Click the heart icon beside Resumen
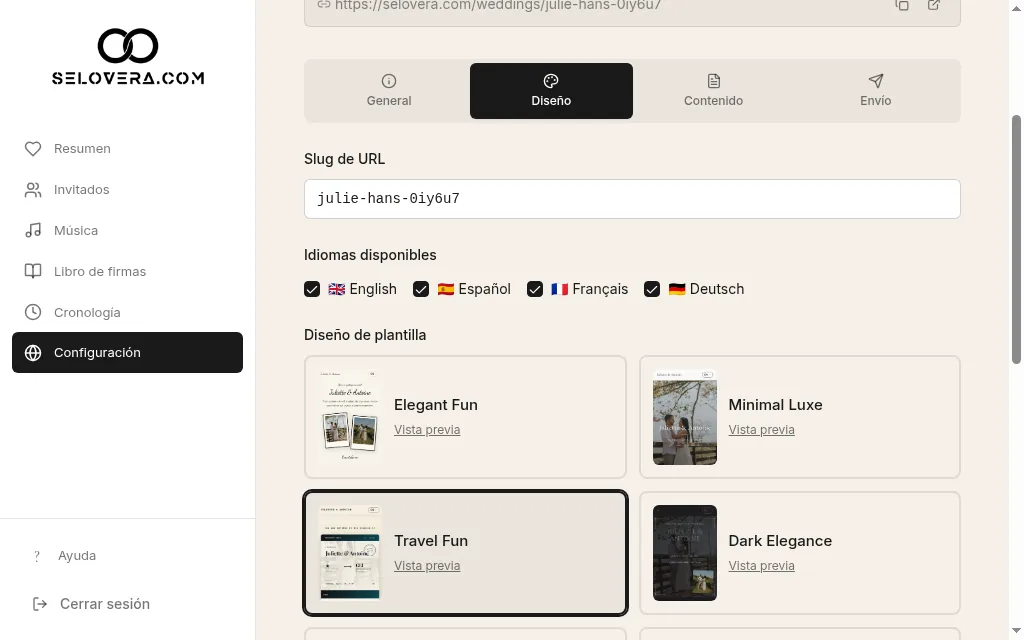 pyautogui.click(x=33, y=149)
